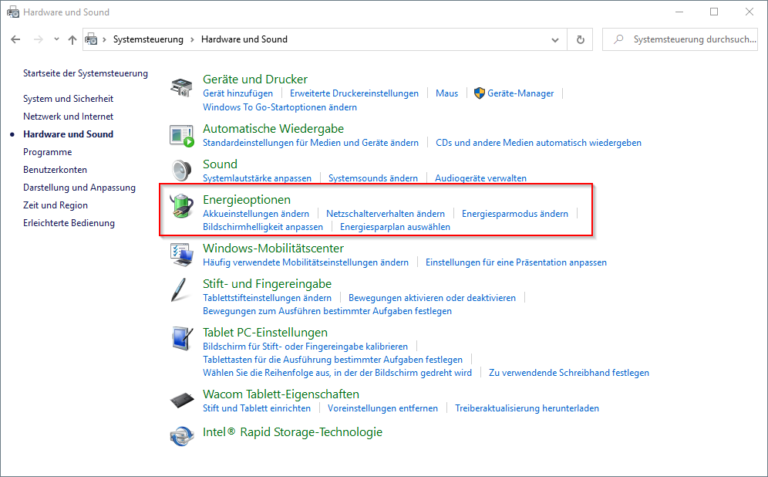The width and height of the screenshot is (768, 477).
Task: Click Einstellungen für eine Präsentation anpassen
Action: tap(516, 262)
